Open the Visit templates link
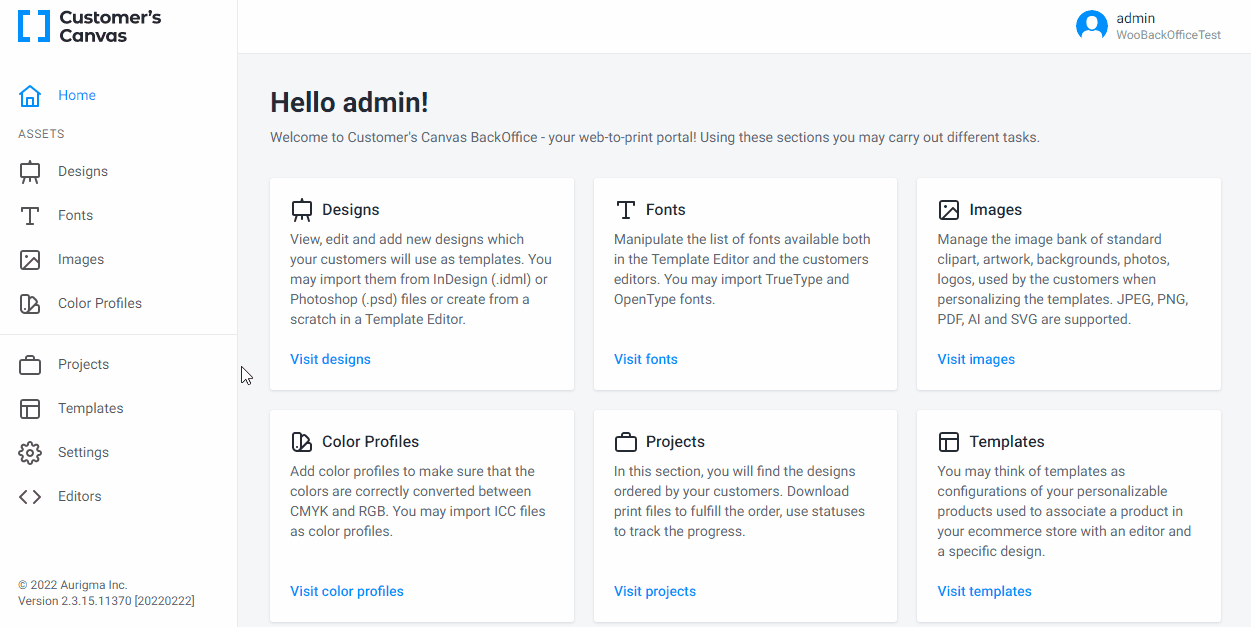 coord(984,592)
